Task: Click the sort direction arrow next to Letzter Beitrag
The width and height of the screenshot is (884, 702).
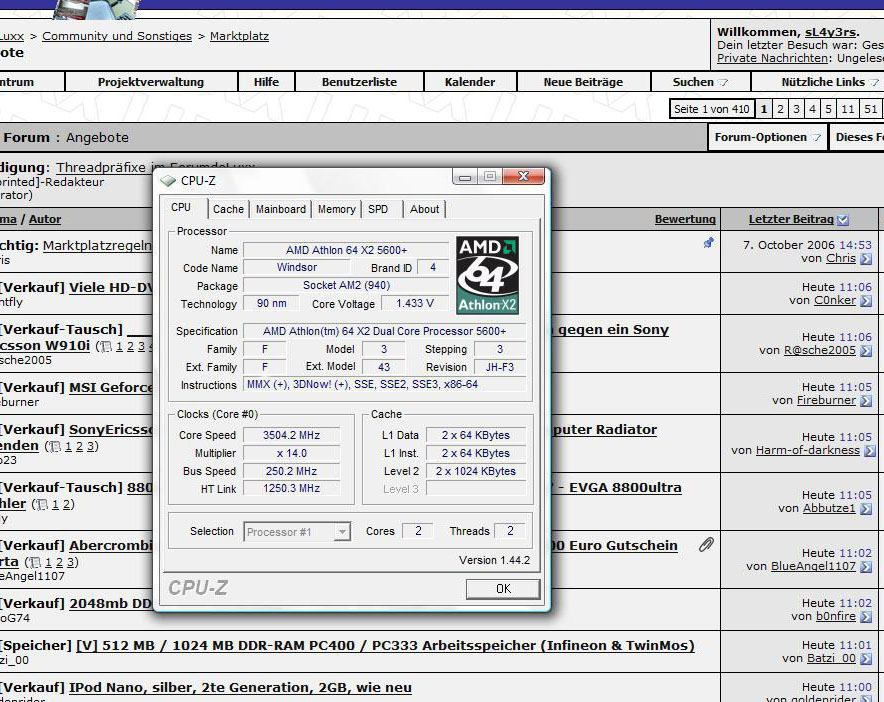Action: coord(843,220)
